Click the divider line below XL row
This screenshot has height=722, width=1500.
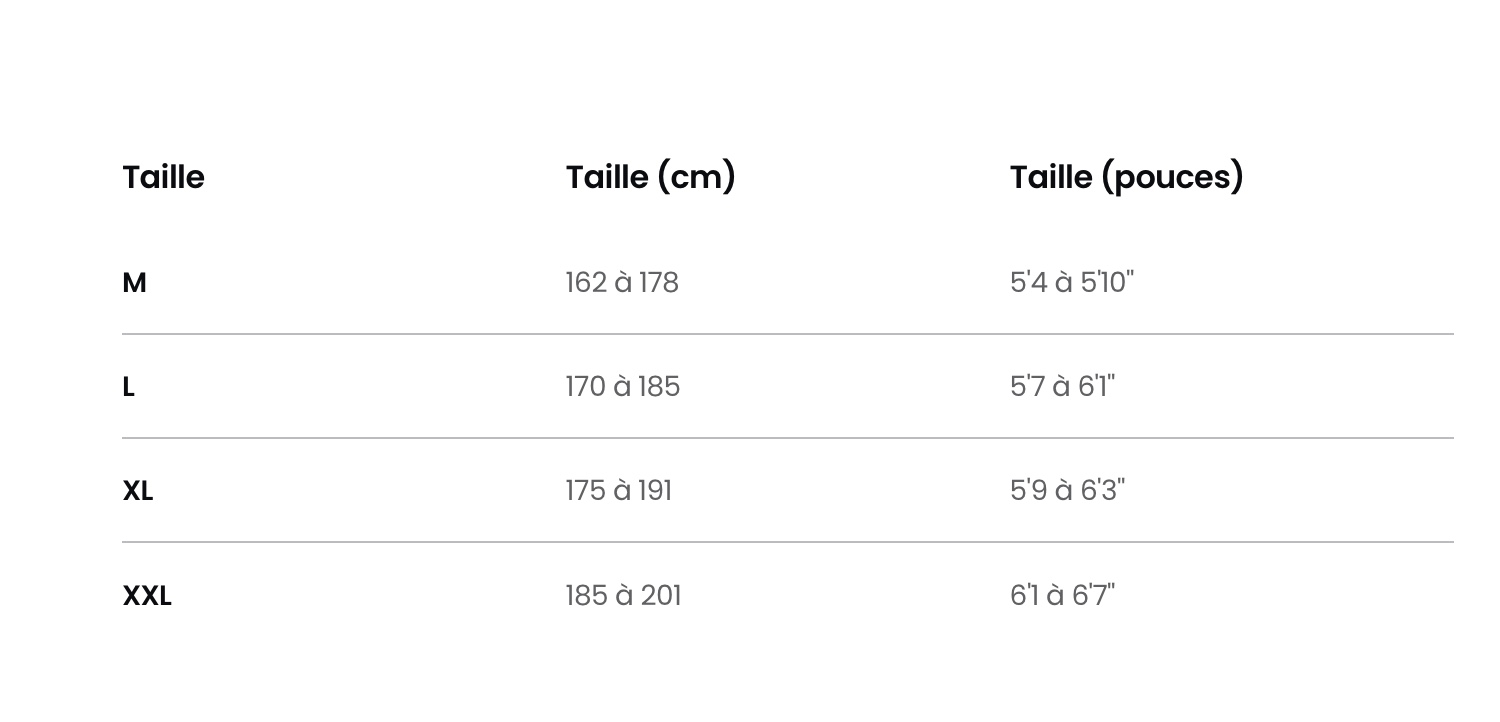(x=788, y=542)
